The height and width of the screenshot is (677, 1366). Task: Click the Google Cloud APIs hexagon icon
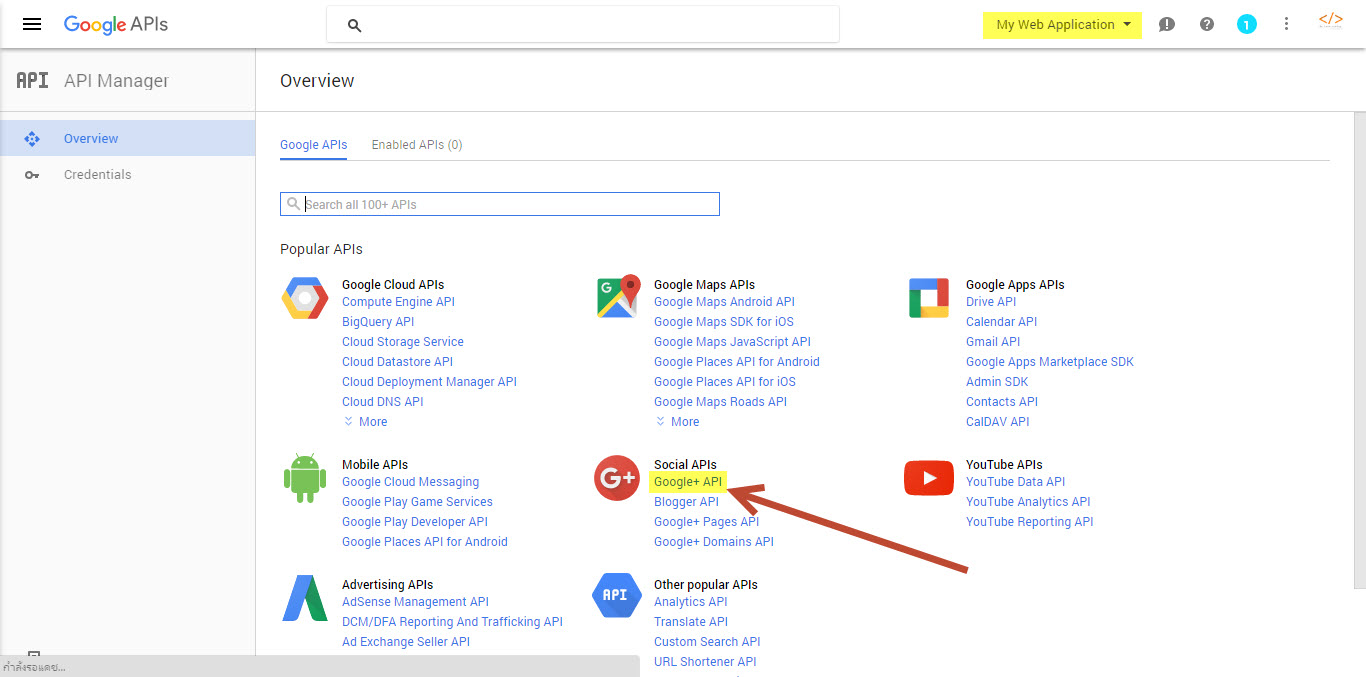[x=305, y=298]
